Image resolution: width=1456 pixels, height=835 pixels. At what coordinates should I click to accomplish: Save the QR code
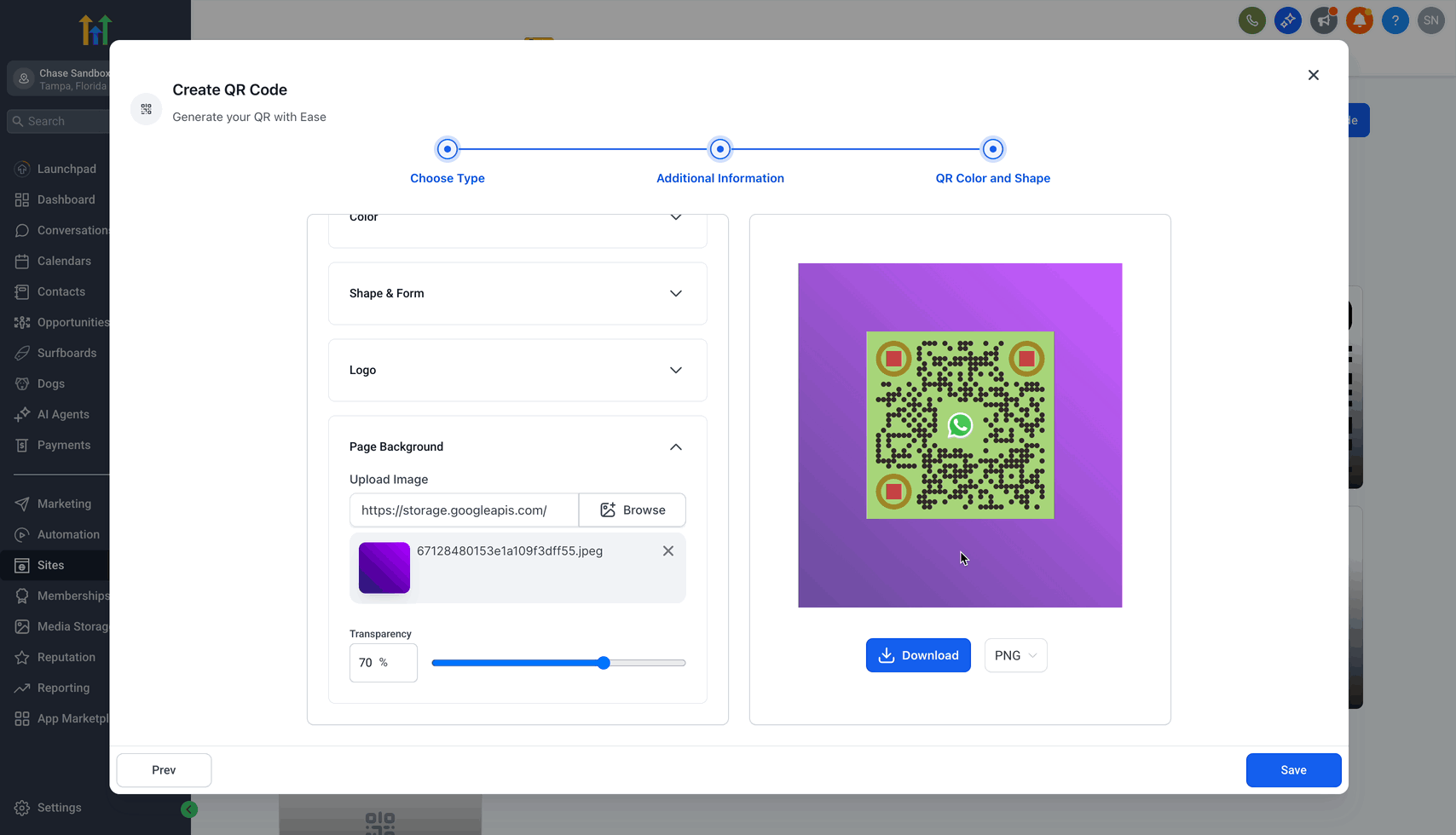click(x=1293, y=770)
